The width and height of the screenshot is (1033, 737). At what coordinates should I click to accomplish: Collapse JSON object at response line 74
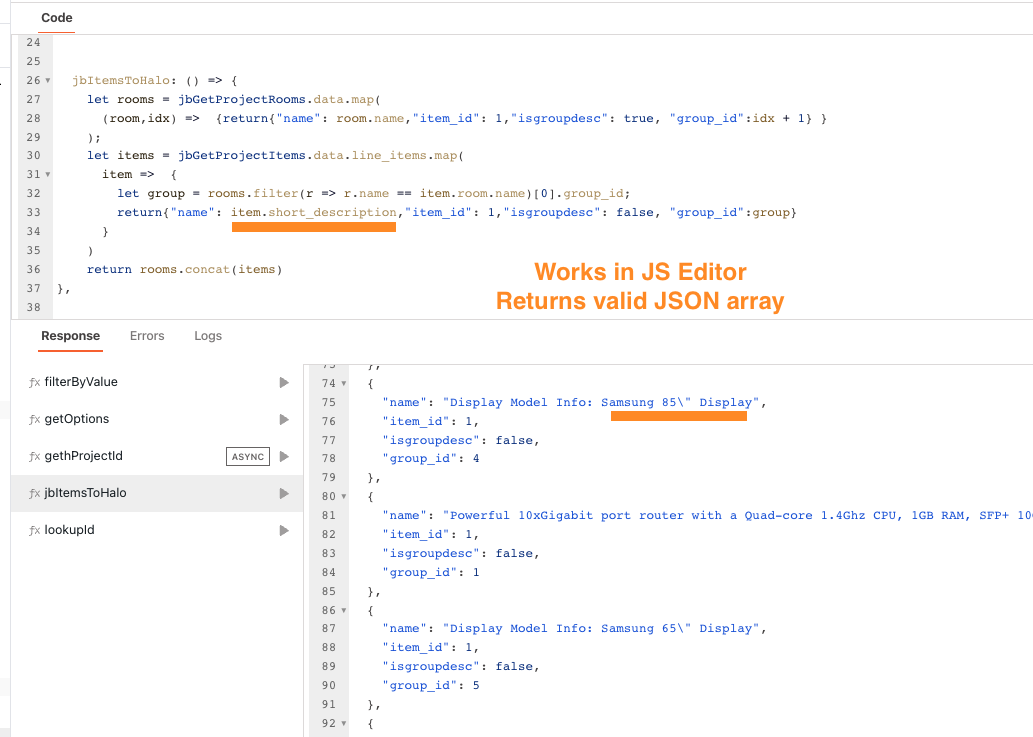coord(344,383)
